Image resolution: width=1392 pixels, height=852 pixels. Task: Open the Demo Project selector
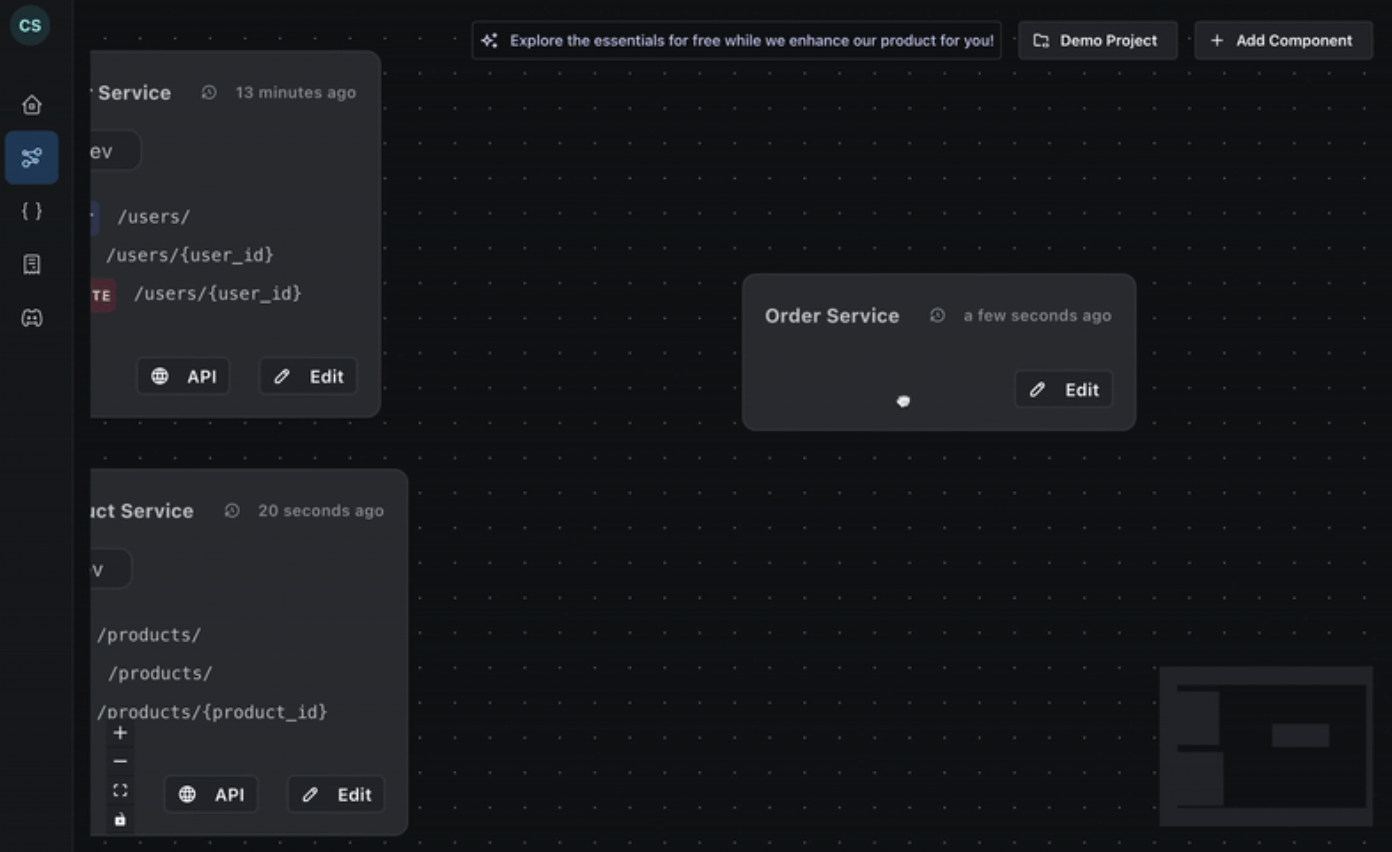[x=1098, y=41]
